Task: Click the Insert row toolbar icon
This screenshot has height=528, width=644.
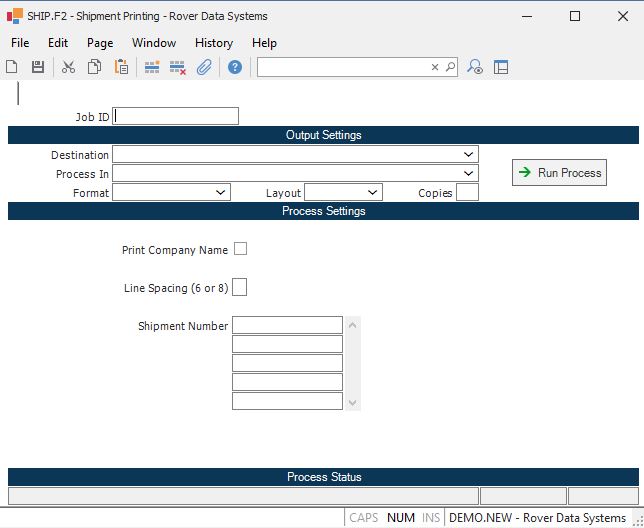Action: 152,67
